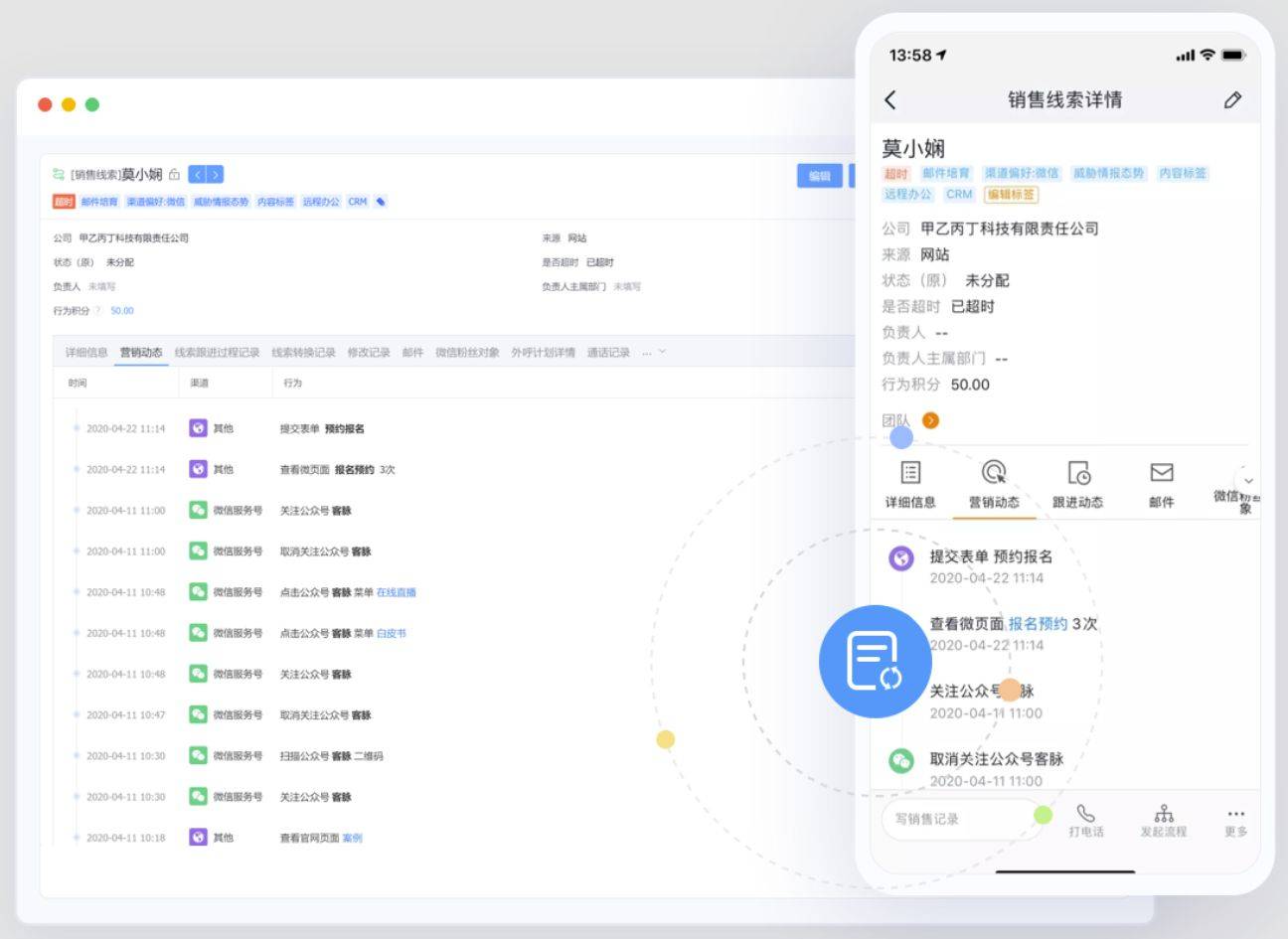Click WeChat icon in the 11:00 关注公众号 desktop row
1288x939 pixels.
[198, 510]
